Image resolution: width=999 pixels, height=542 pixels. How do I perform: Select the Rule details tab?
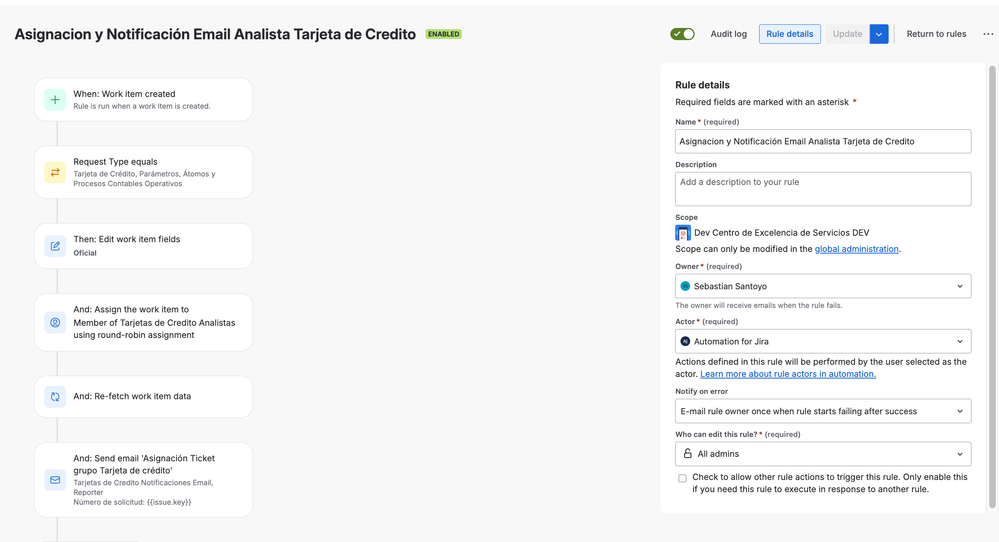point(789,34)
